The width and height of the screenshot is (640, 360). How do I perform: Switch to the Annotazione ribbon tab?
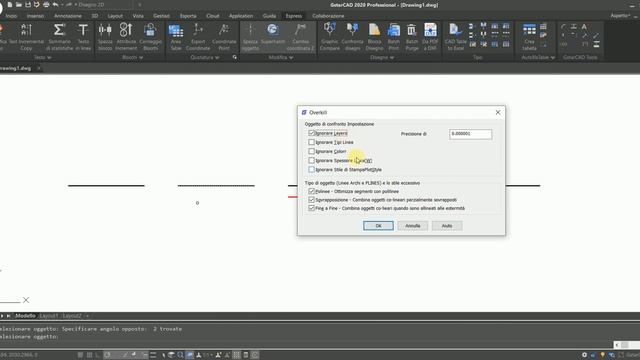[68, 16]
